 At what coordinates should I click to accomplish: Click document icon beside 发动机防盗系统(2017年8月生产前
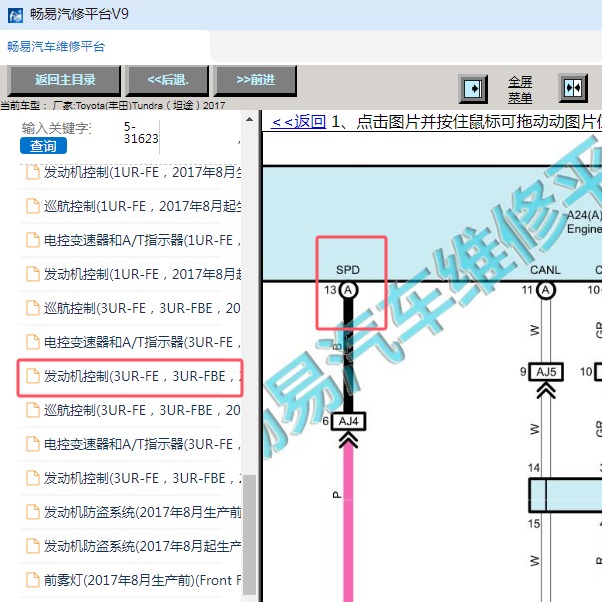[33, 512]
